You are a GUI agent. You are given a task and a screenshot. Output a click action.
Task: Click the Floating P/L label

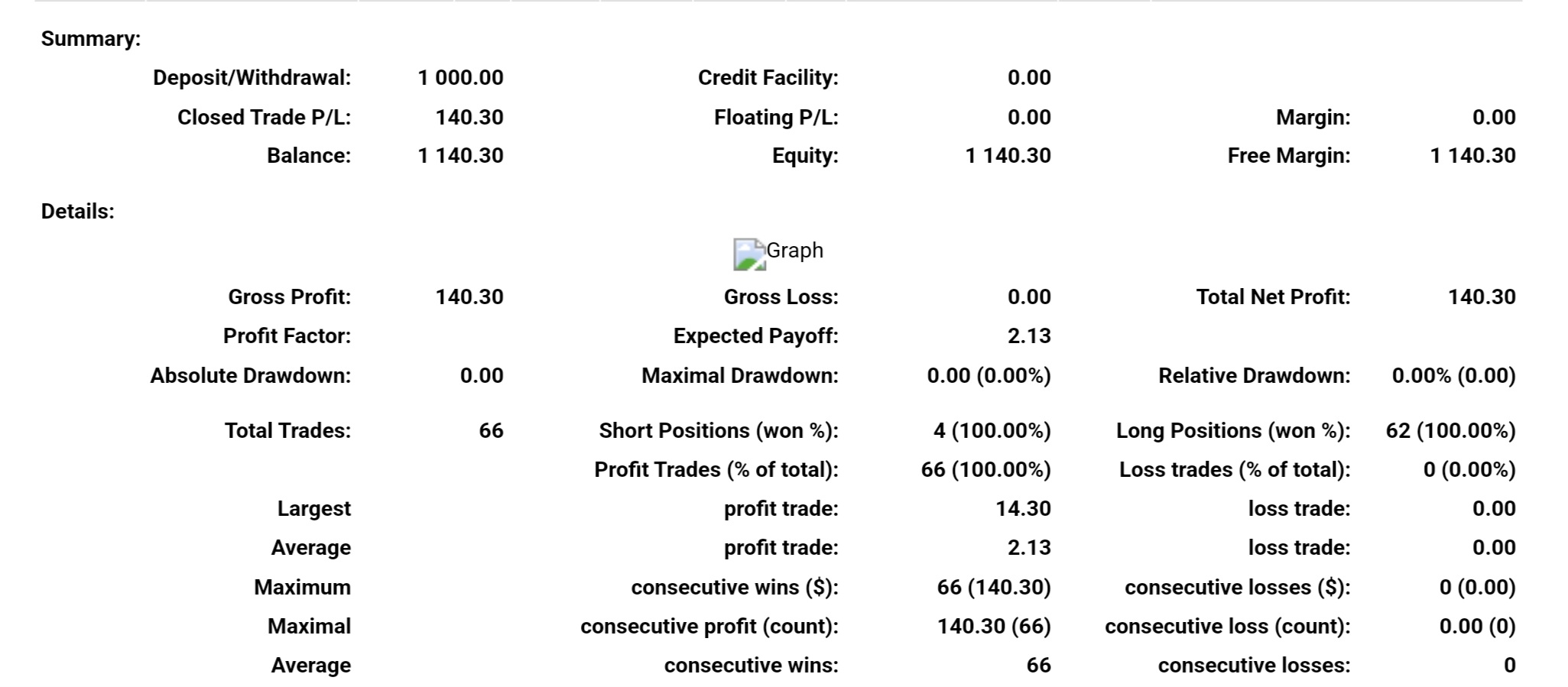[776, 118]
